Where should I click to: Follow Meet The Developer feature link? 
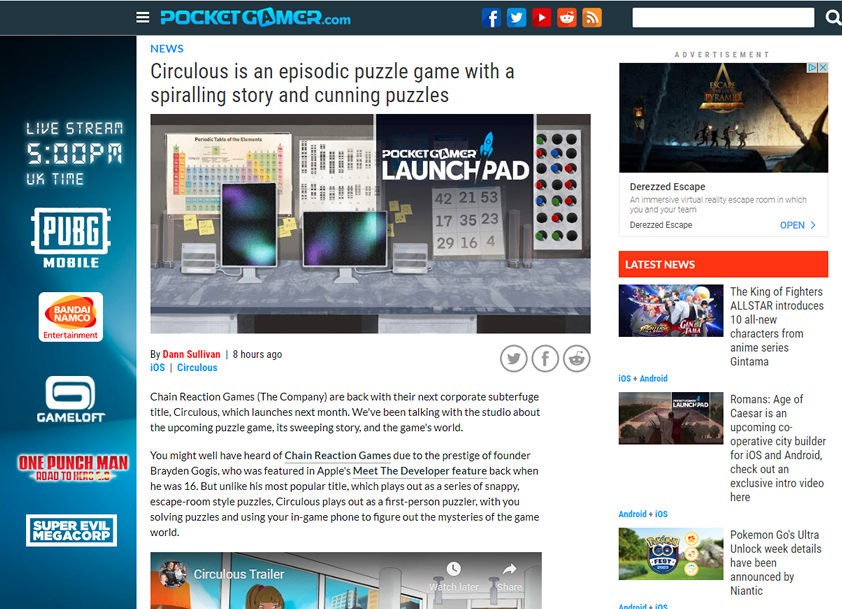coord(420,471)
